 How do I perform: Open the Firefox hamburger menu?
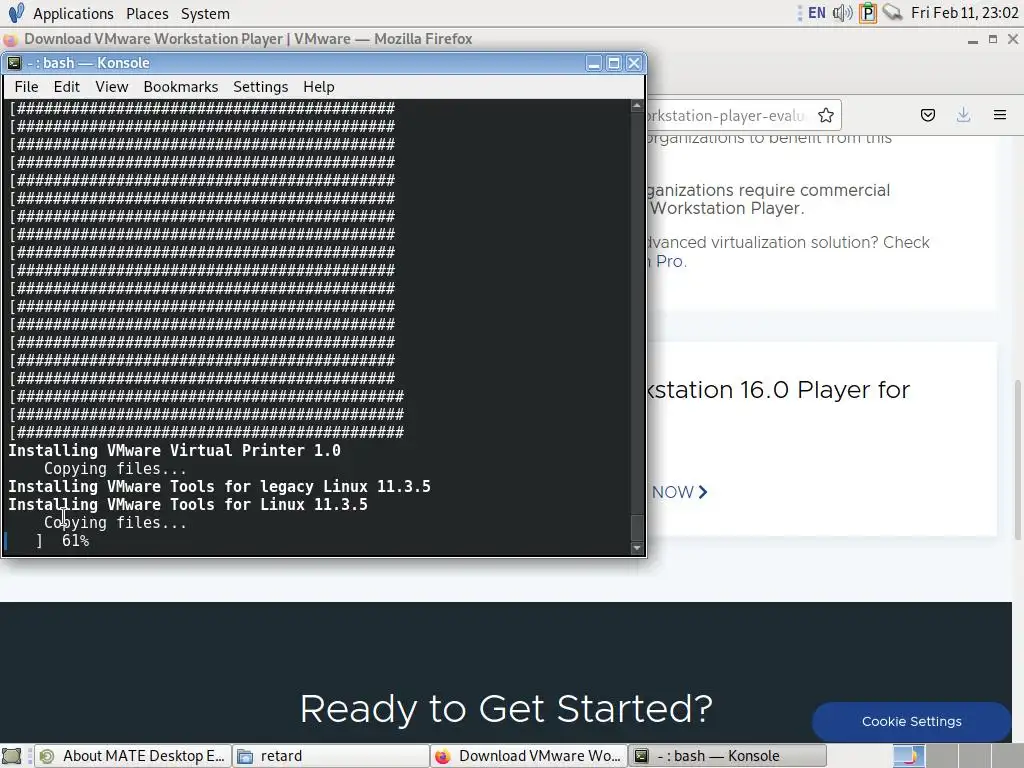pyautogui.click(x=1000, y=116)
